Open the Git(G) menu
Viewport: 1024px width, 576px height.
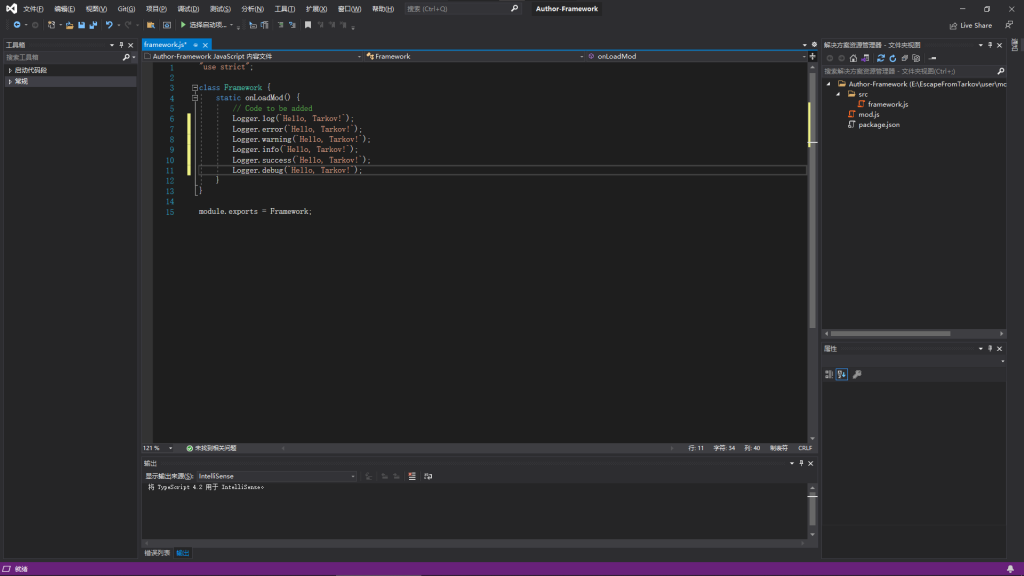pos(126,8)
